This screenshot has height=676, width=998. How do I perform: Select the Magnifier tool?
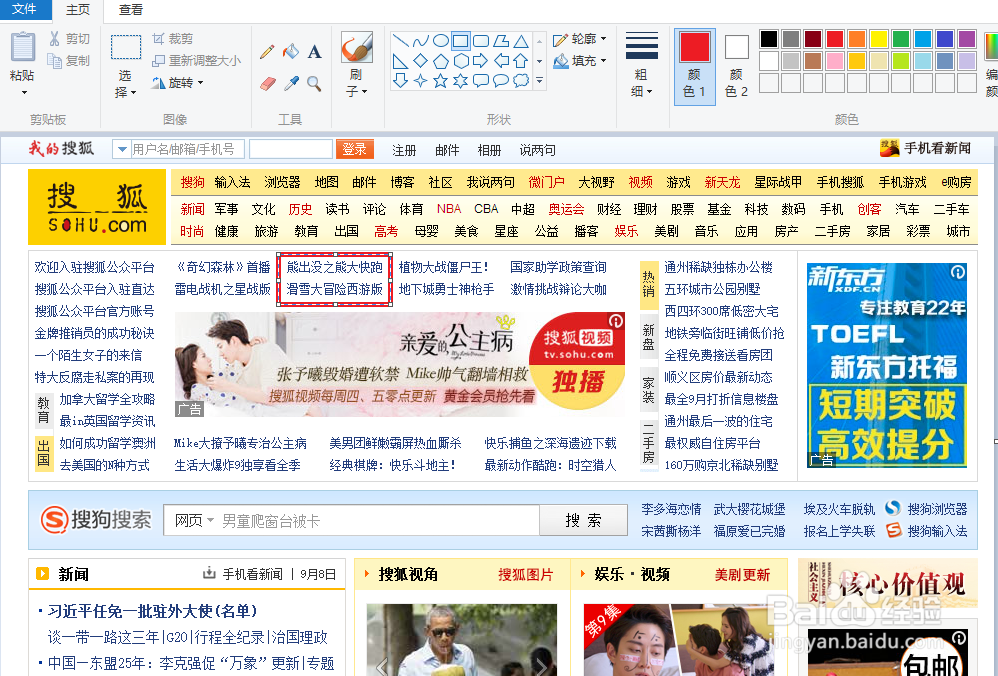(x=314, y=83)
